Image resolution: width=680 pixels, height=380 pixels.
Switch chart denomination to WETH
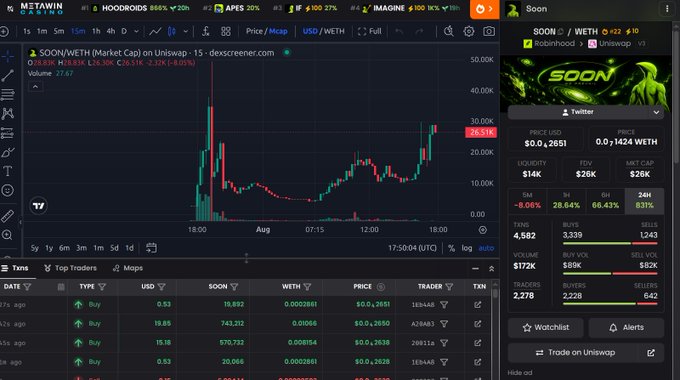334,31
